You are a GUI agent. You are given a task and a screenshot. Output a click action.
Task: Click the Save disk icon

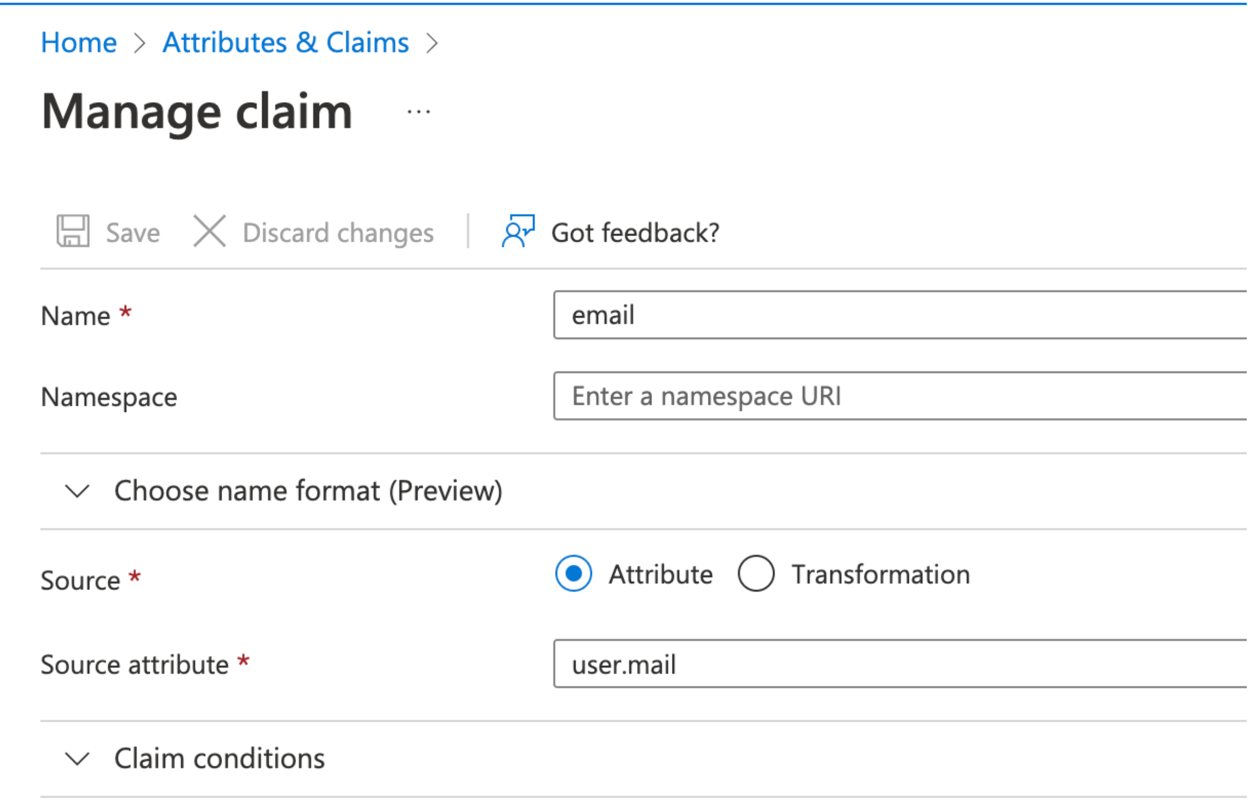click(71, 231)
